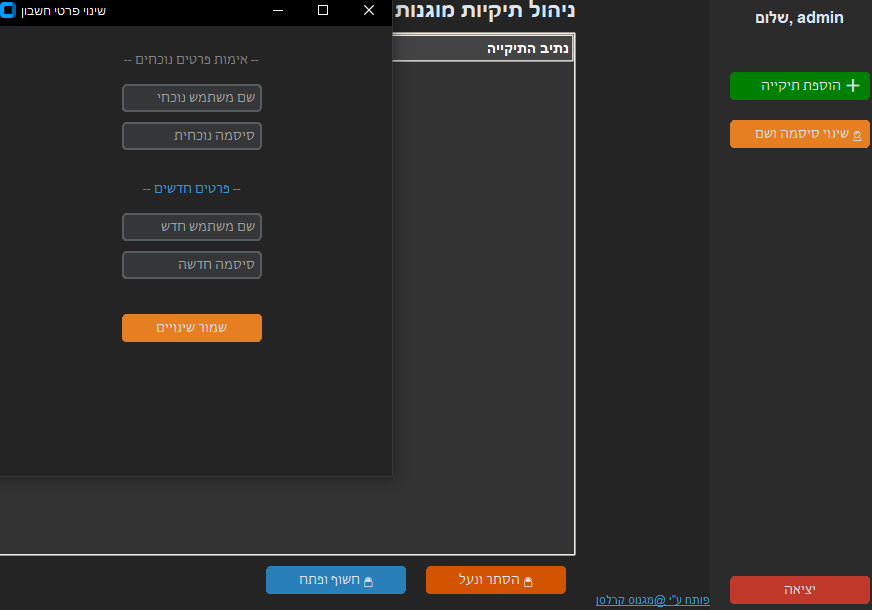Open the orange שינוי סיסמה ושם button
Screen dimensions: 872x610
point(799,134)
